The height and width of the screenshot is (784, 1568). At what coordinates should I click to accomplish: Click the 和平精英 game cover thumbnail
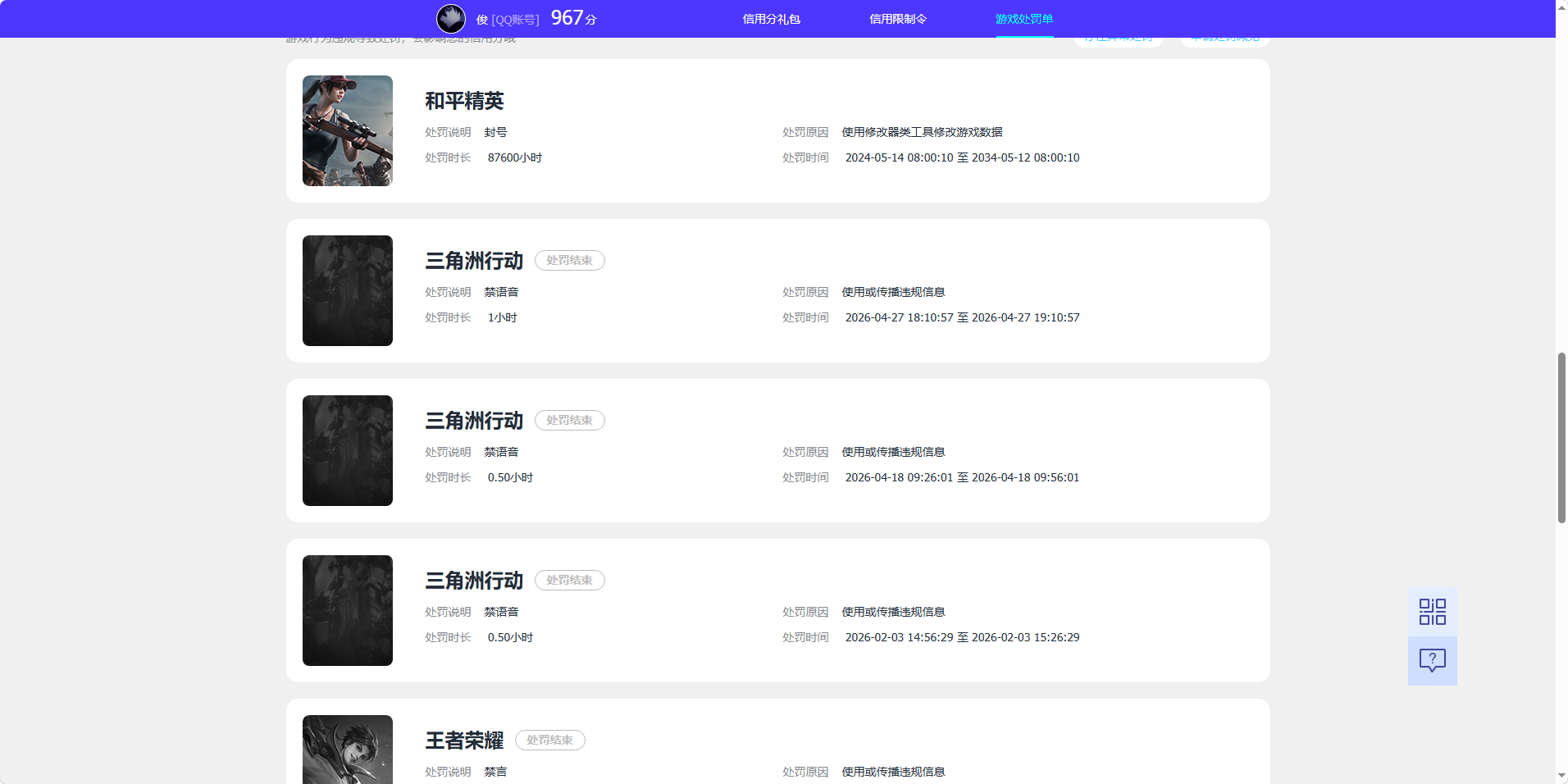(x=348, y=130)
